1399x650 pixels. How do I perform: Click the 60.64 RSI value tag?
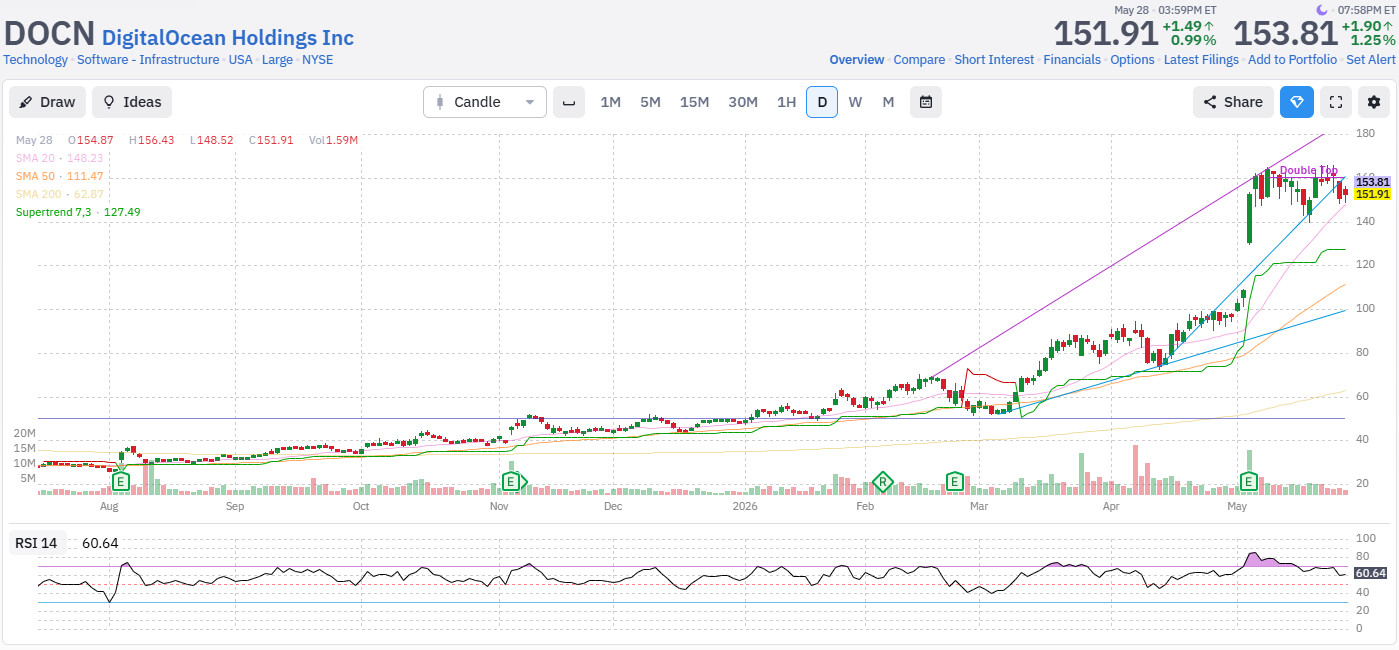coord(1370,573)
